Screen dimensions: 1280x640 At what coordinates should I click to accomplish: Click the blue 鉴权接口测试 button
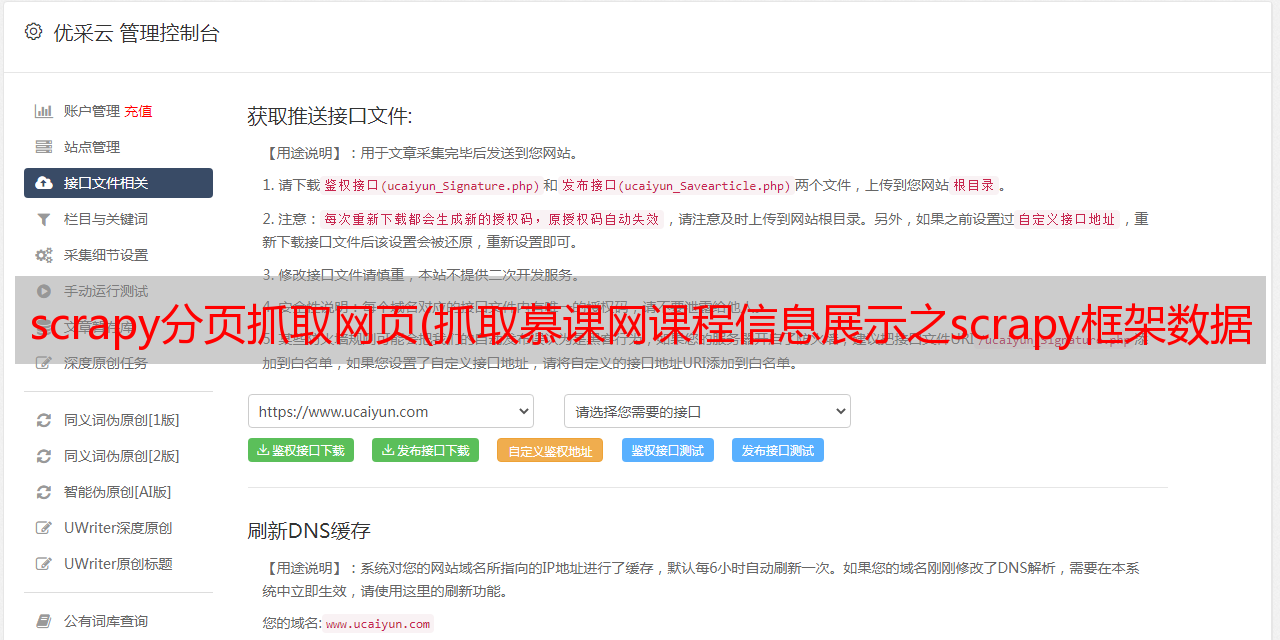point(668,450)
